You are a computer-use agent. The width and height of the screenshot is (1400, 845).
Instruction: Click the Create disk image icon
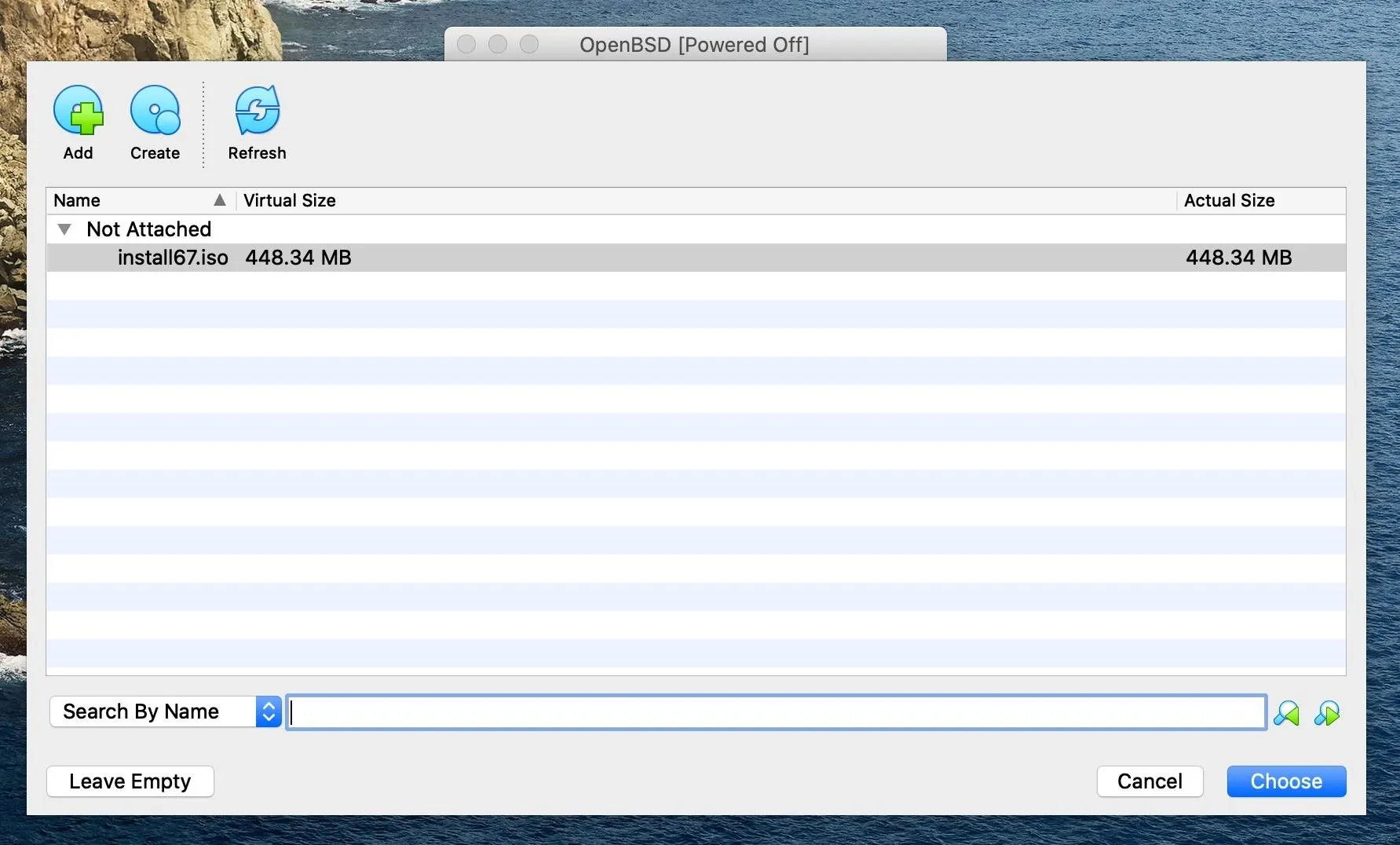click(x=155, y=111)
